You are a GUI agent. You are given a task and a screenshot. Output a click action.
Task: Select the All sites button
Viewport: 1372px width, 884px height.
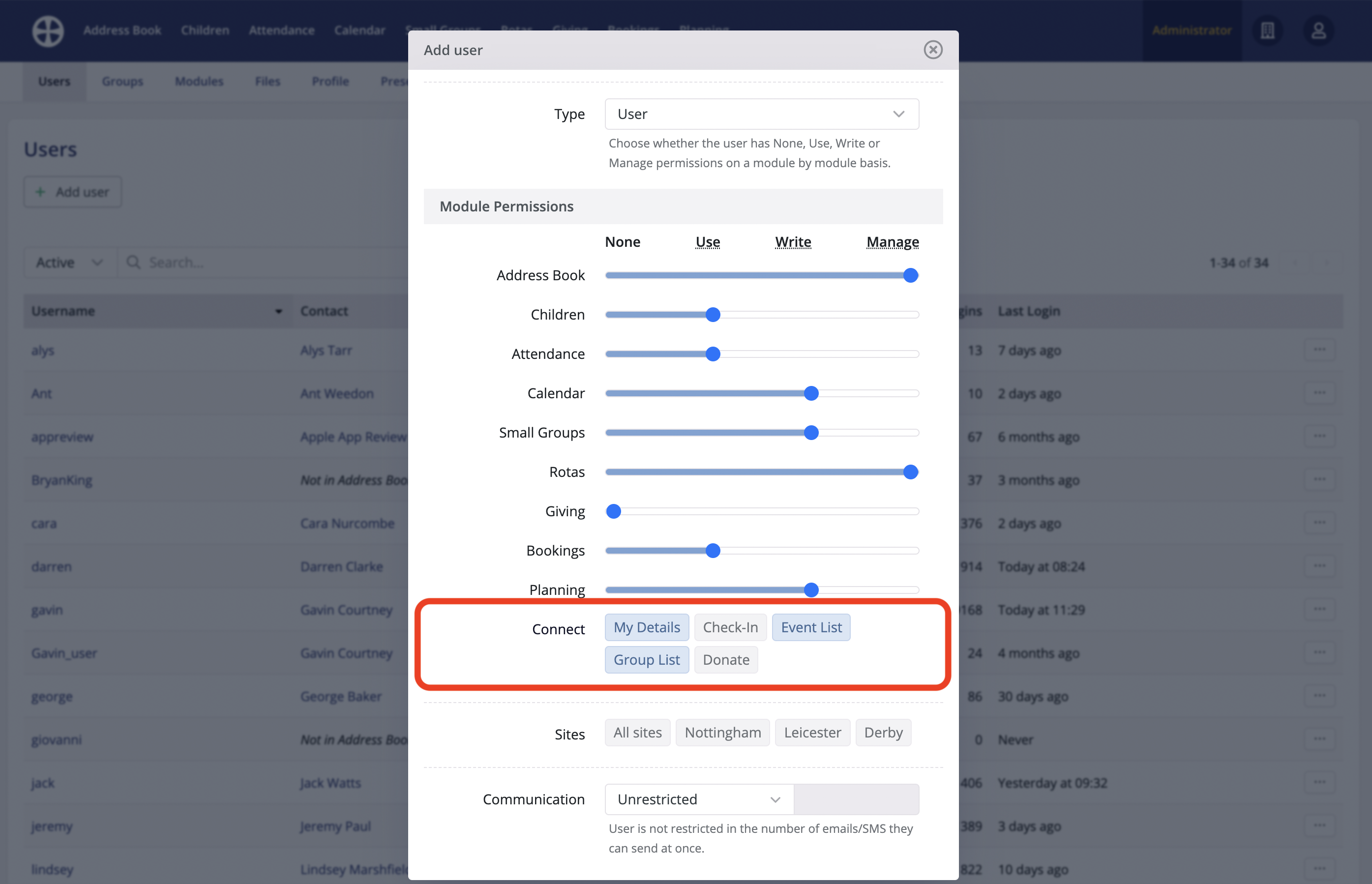point(637,733)
